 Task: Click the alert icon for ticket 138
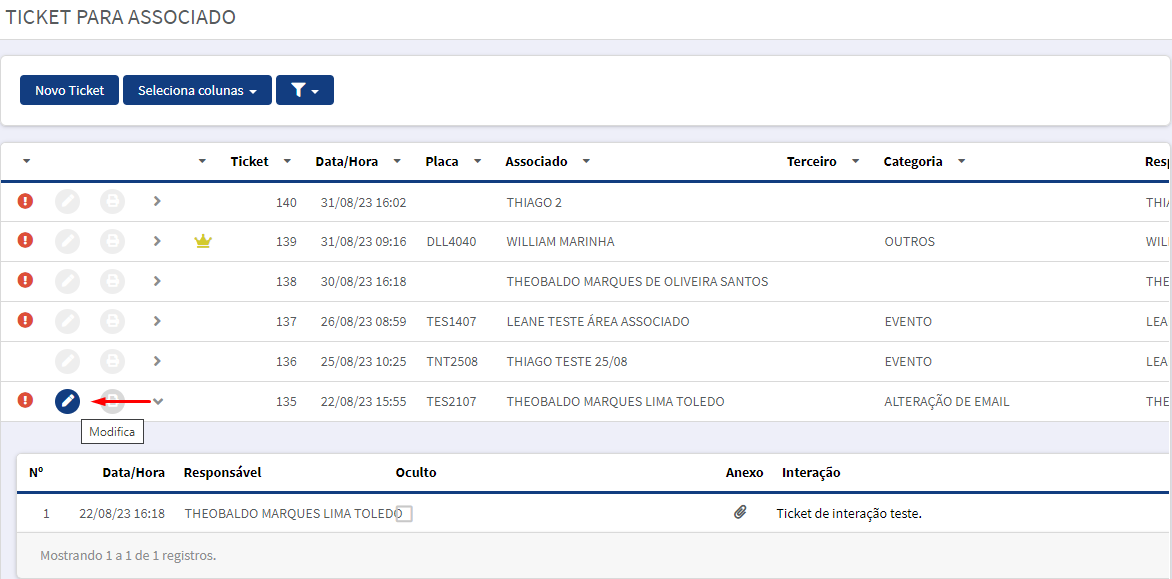(x=25, y=280)
